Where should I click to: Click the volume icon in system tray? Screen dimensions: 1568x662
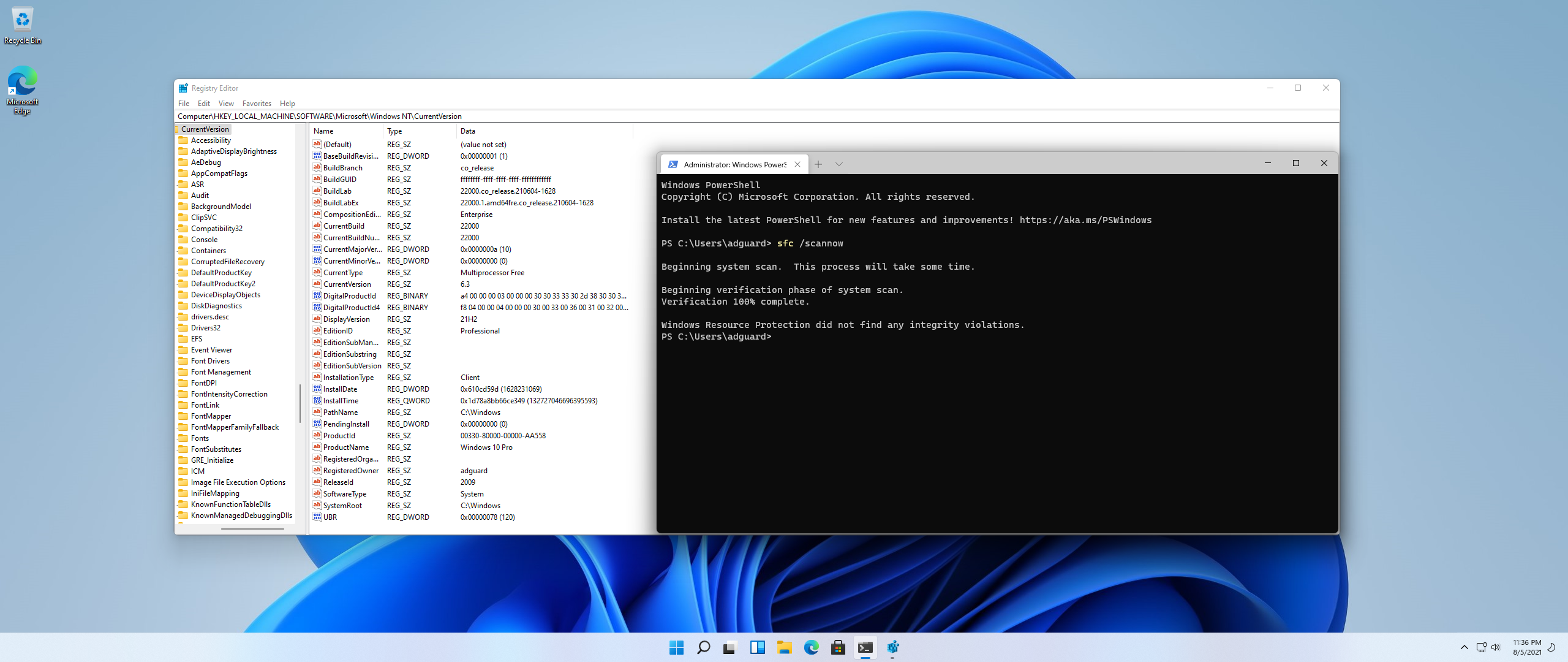point(1496,647)
